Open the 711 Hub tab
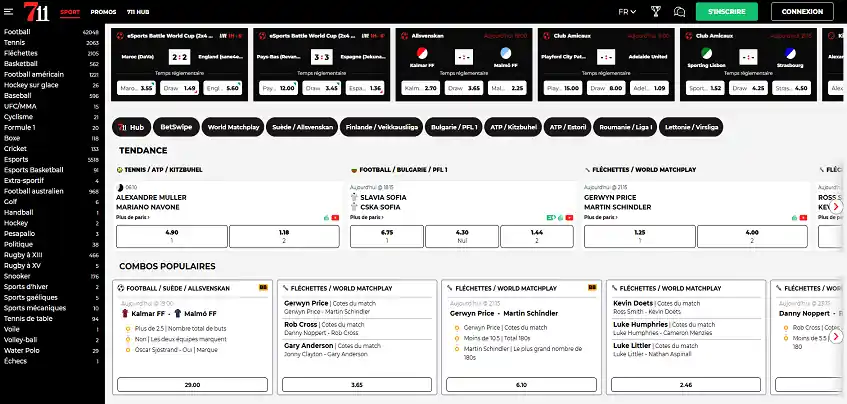The image size is (847, 404). 138,12
